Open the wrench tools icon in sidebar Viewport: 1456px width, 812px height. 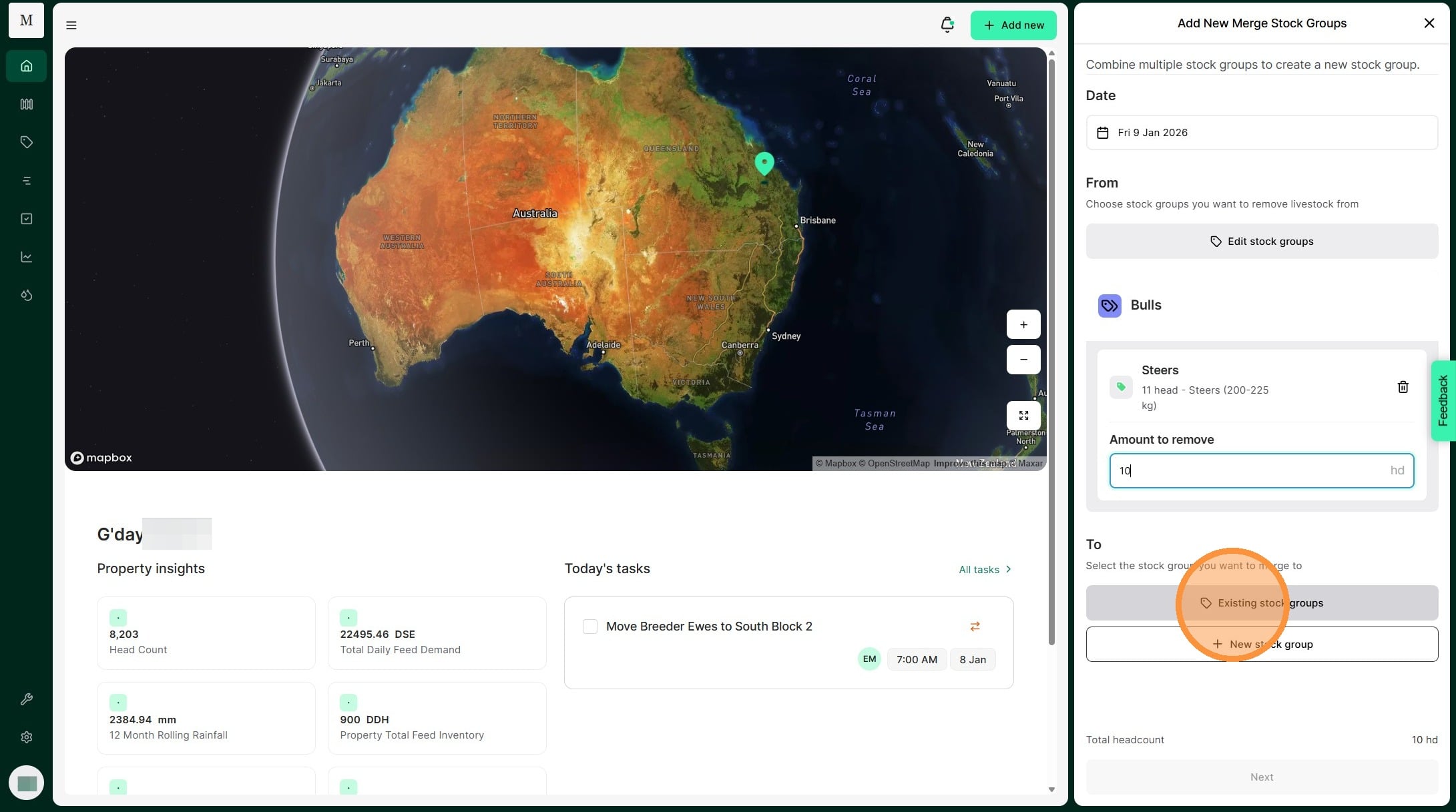(27, 699)
